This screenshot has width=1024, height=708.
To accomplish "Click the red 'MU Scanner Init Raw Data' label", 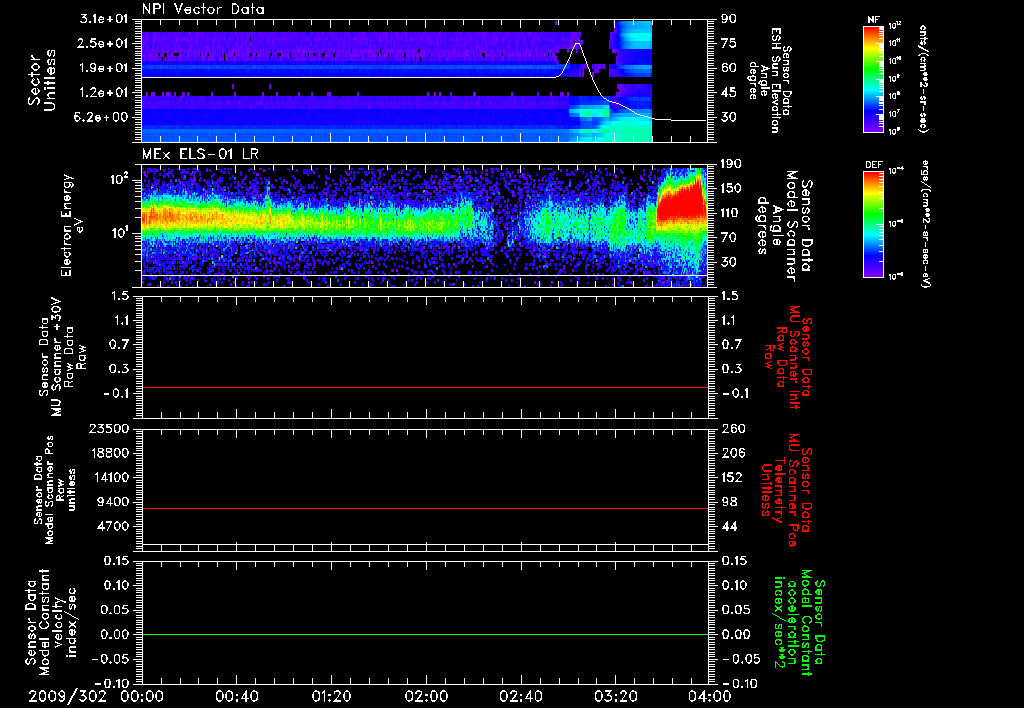I will (790, 357).
